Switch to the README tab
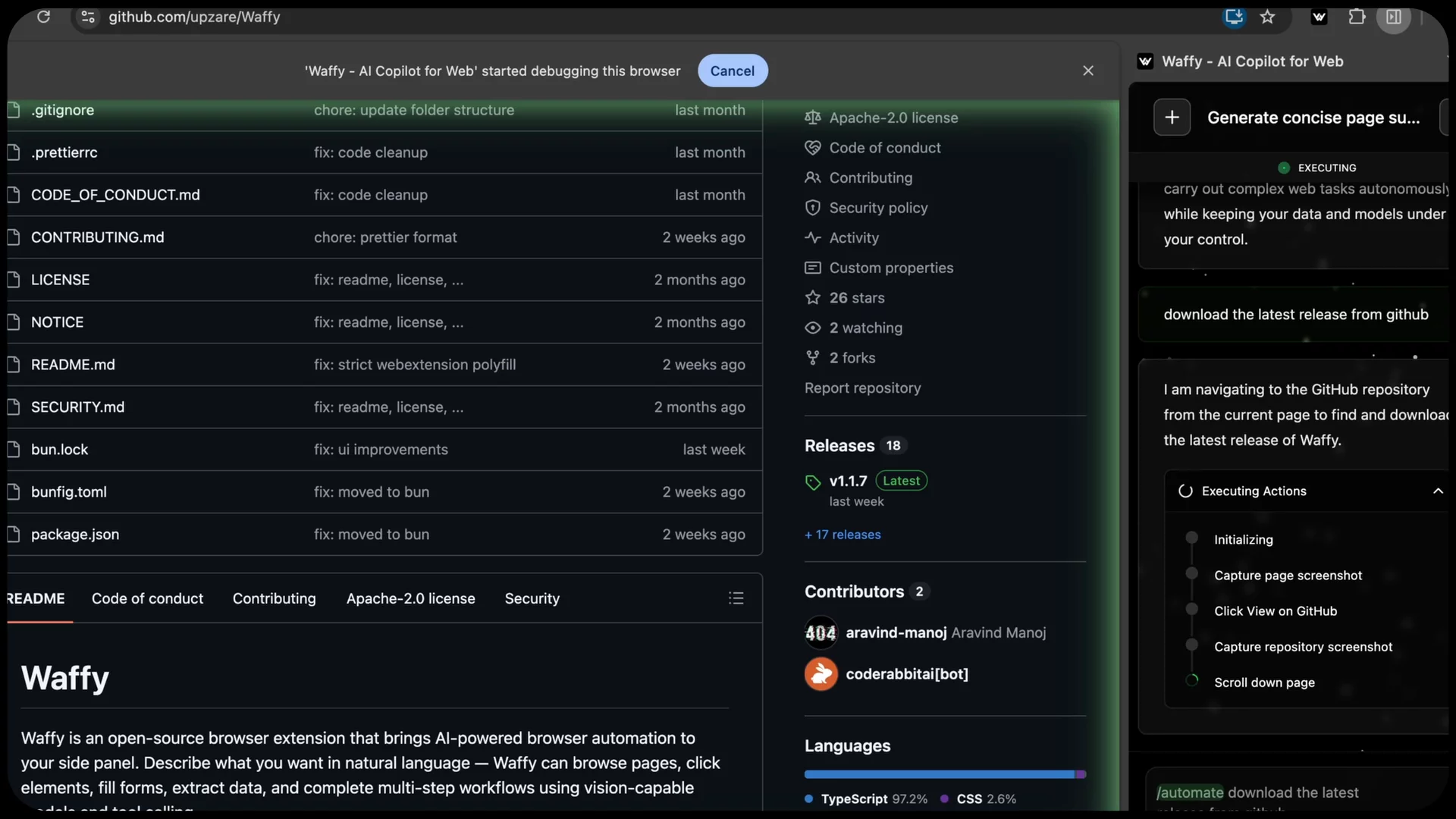The height and width of the screenshot is (819, 1456). [x=36, y=598]
